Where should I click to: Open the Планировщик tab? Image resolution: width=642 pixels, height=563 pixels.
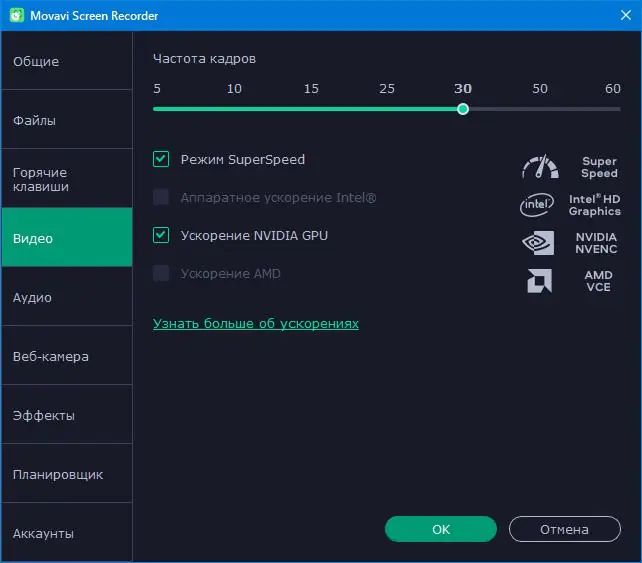point(67,474)
